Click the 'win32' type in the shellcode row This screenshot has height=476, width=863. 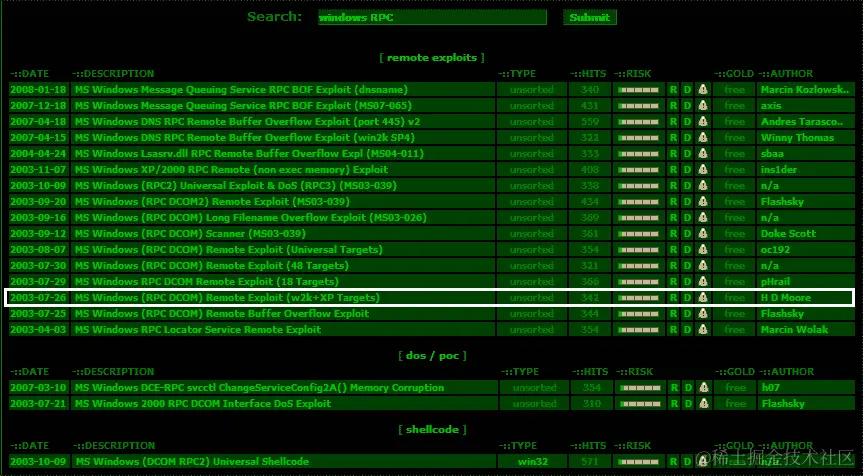point(533,461)
